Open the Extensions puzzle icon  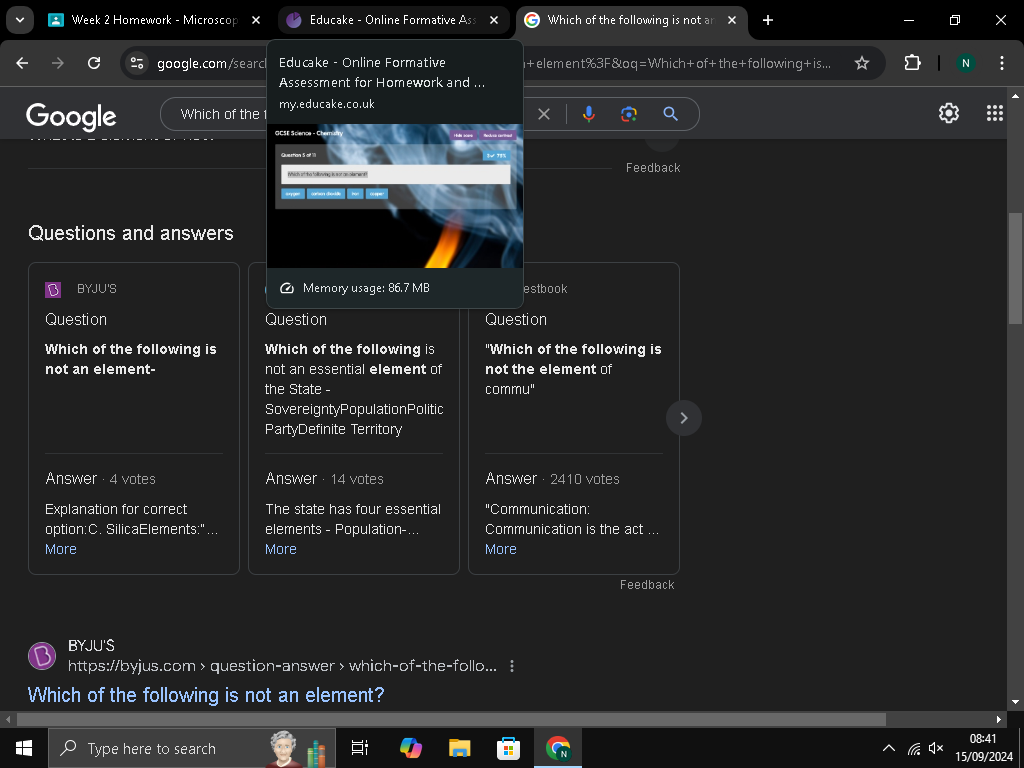pos(912,63)
